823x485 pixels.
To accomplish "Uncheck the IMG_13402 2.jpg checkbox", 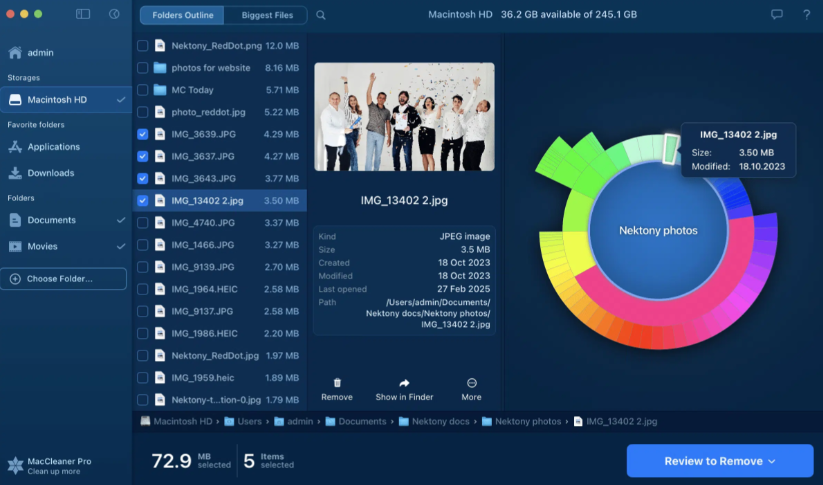I will (x=142, y=201).
